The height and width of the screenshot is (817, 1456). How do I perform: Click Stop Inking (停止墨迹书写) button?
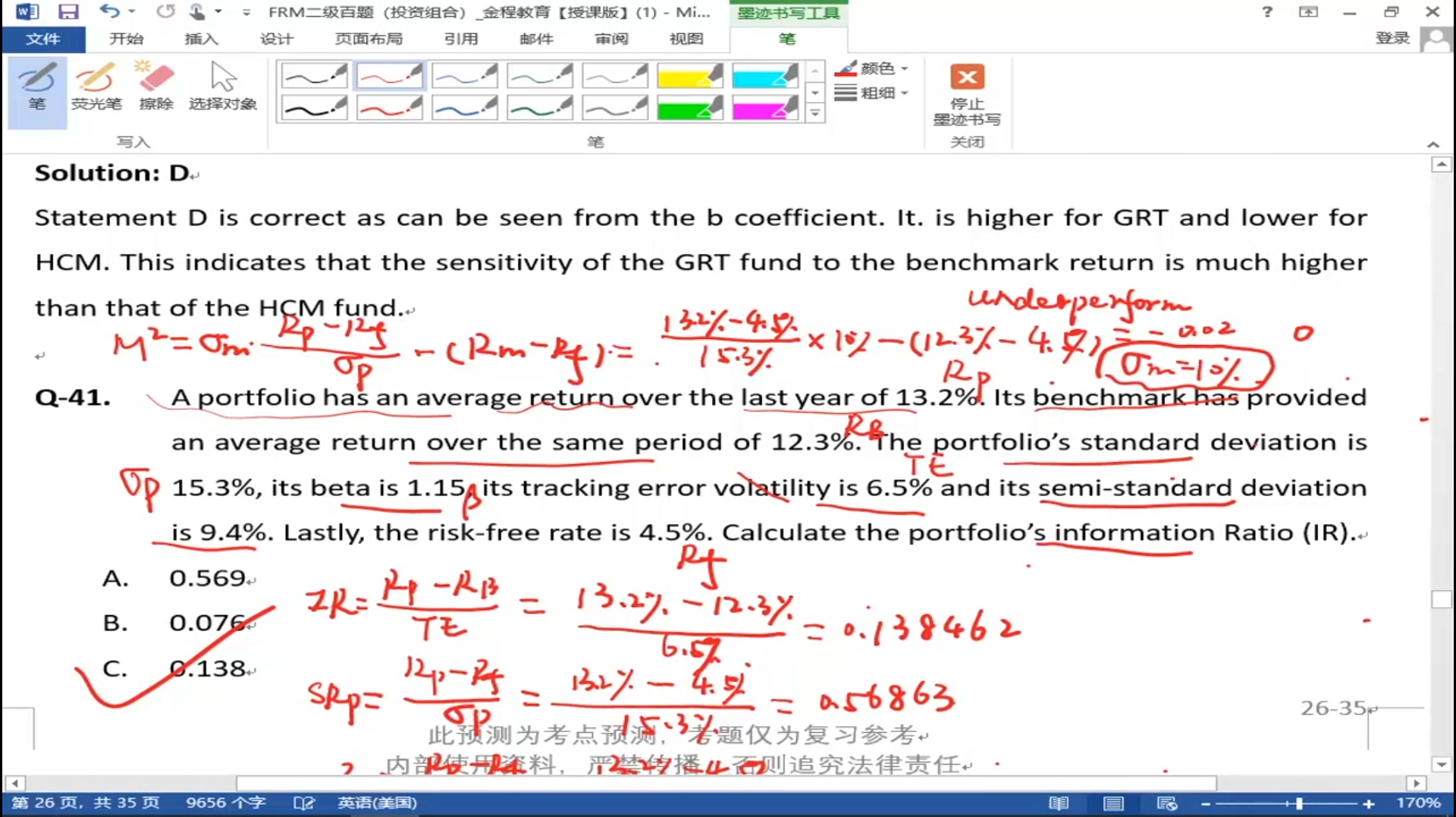(966, 95)
